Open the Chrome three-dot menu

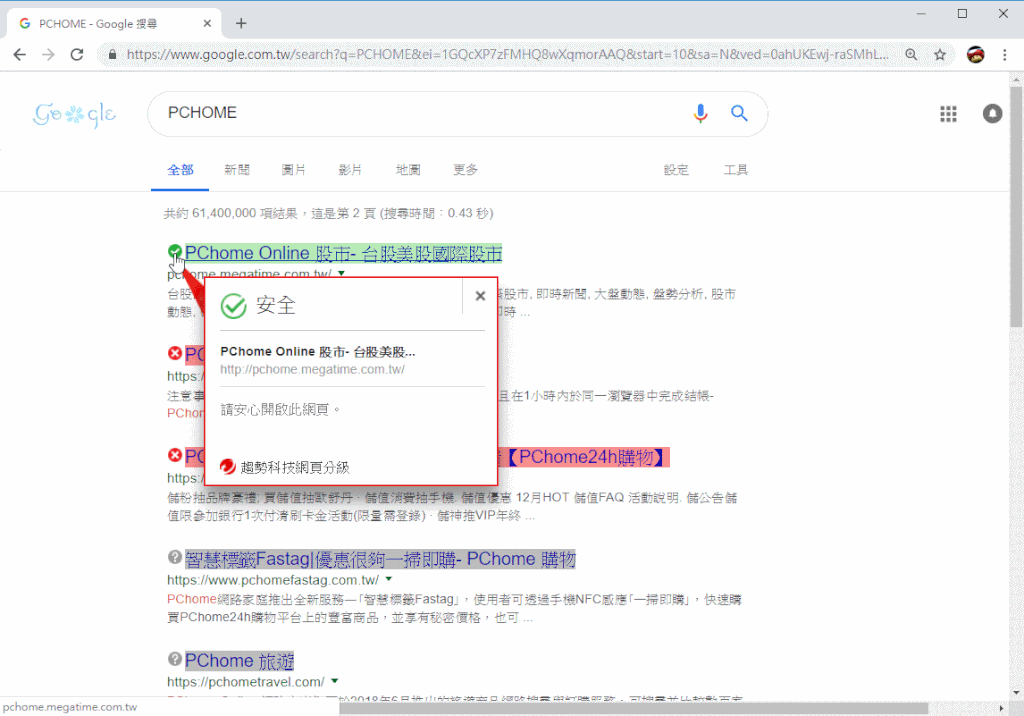(1004, 55)
